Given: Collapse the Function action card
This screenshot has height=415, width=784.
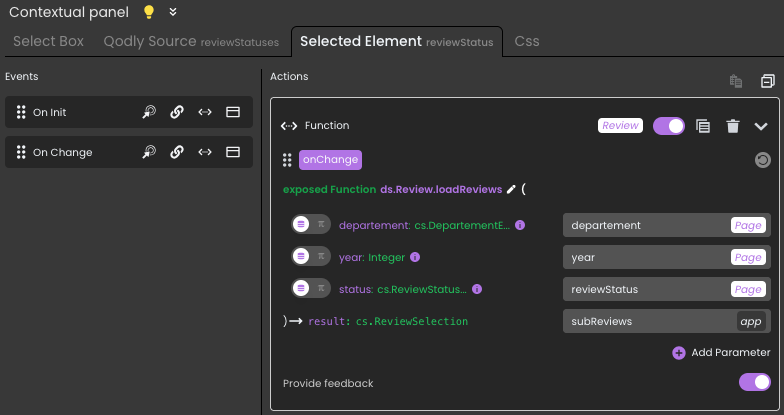Looking at the screenshot, I should [761, 126].
